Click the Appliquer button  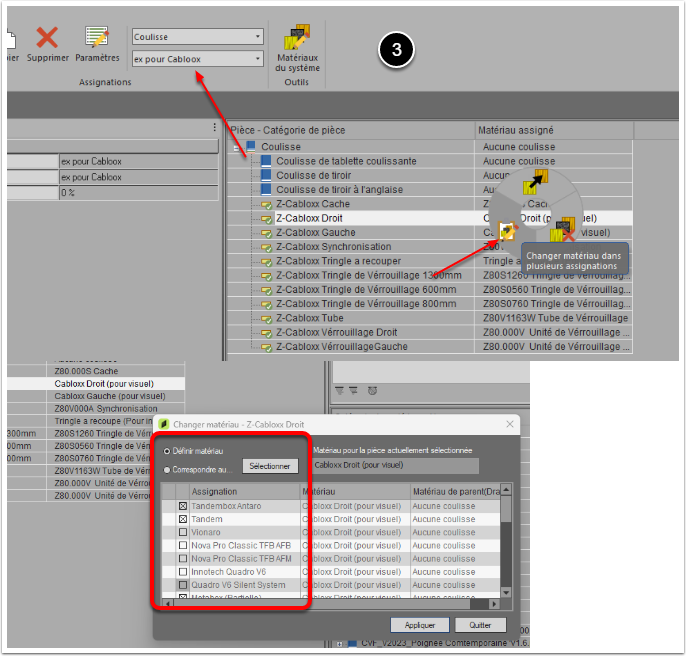pyautogui.click(x=420, y=625)
